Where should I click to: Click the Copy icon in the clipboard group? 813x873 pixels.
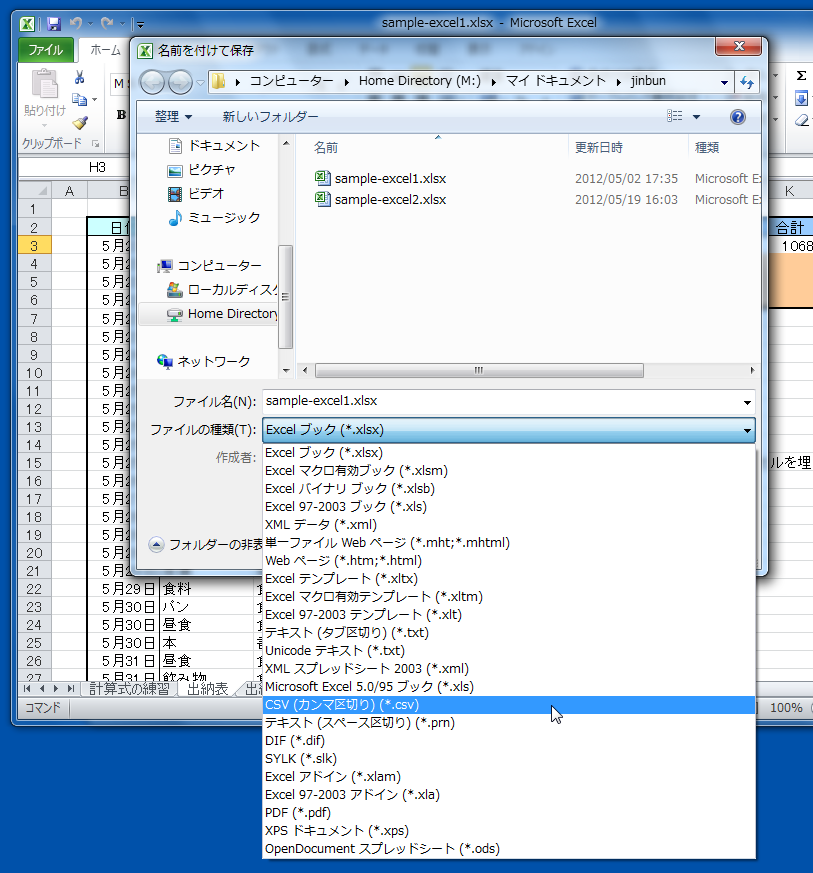click(80, 99)
